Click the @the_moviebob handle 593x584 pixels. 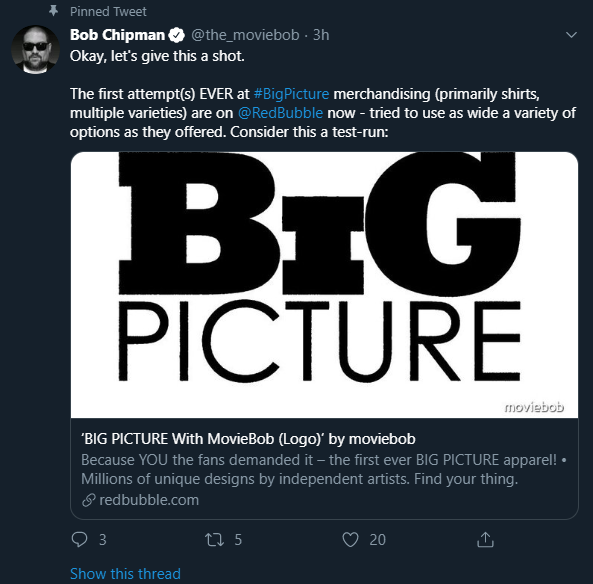click(x=245, y=35)
